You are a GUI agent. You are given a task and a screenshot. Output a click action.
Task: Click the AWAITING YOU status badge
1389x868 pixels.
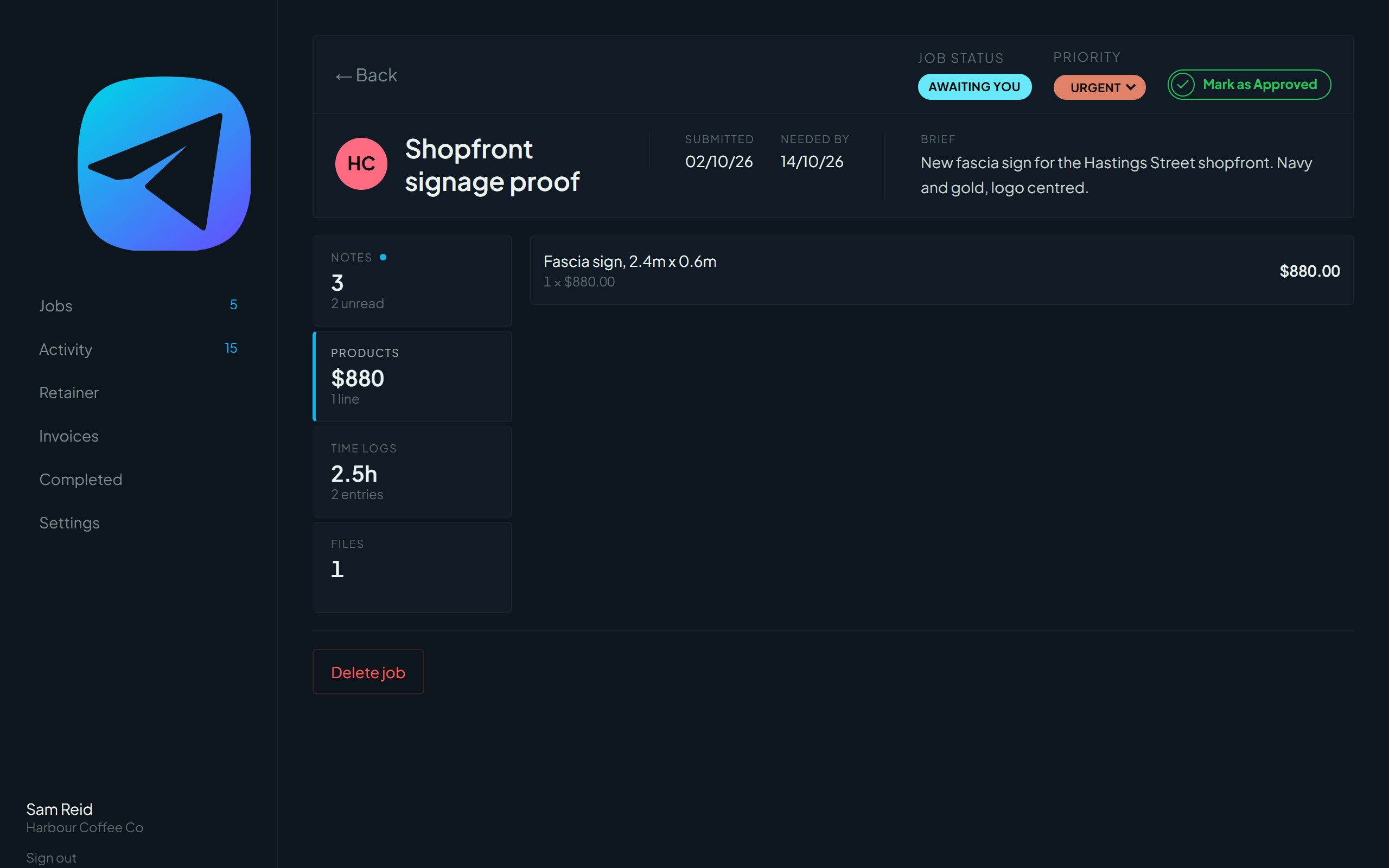[x=974, y=87]
